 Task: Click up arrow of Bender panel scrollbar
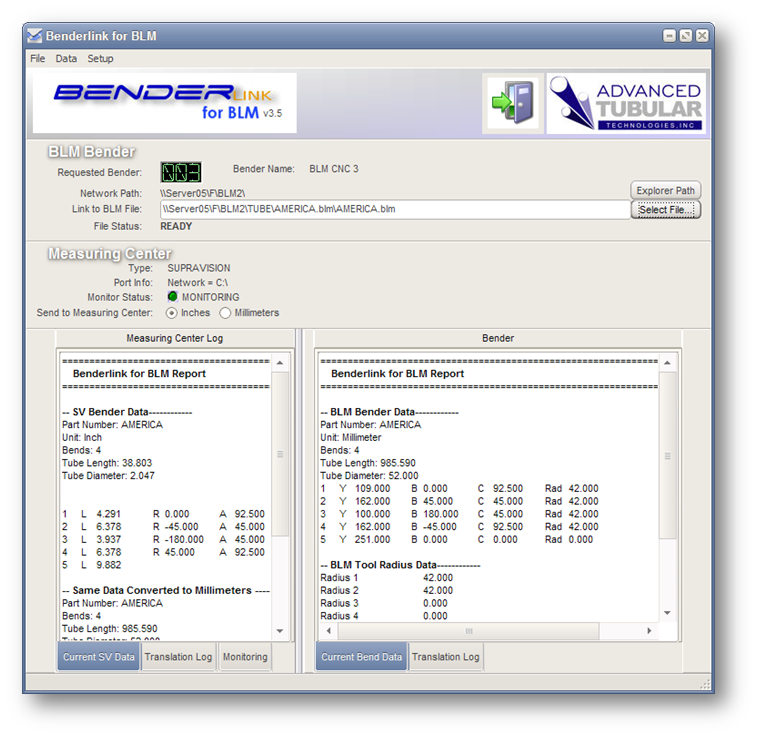pos(667,362)
